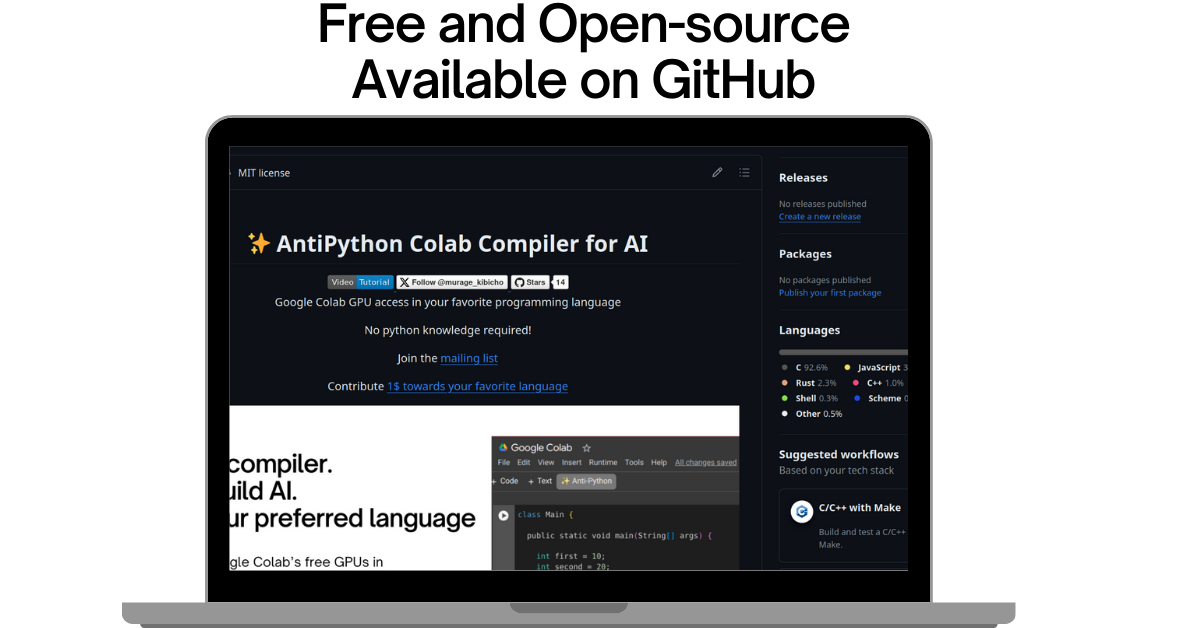Open the View menu in Colab image

tap(546, 463)
